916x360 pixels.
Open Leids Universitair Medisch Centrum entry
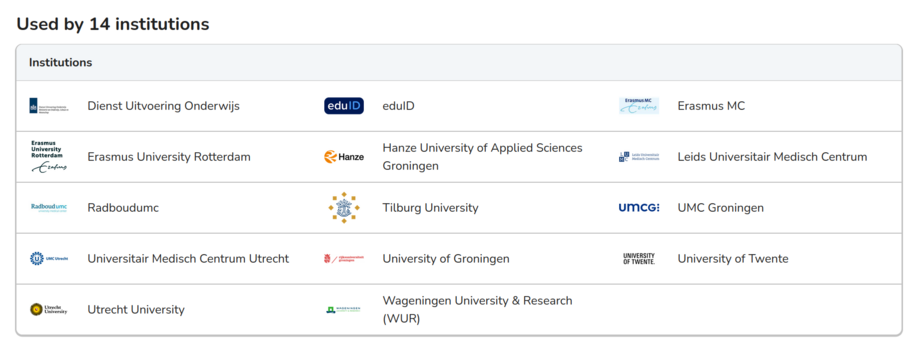click(x=772, y=157)
